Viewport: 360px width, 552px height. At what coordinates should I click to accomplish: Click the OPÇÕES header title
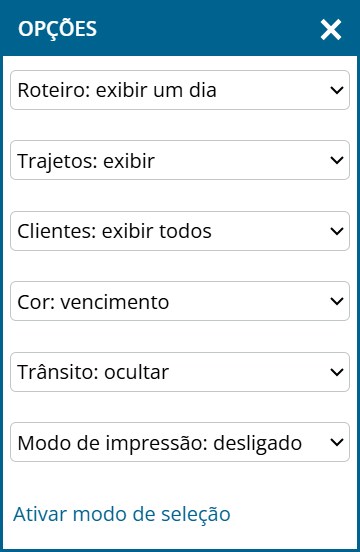coord(57,28)
